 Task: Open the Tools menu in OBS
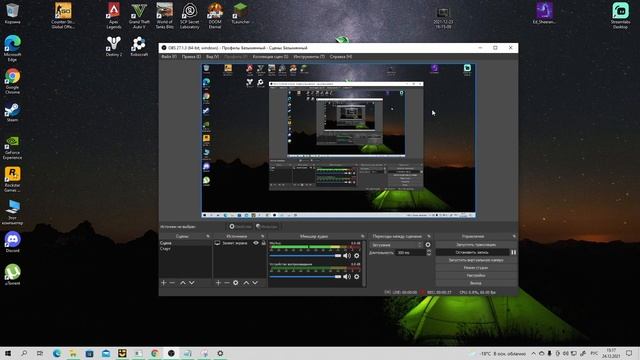pos(309,57)
